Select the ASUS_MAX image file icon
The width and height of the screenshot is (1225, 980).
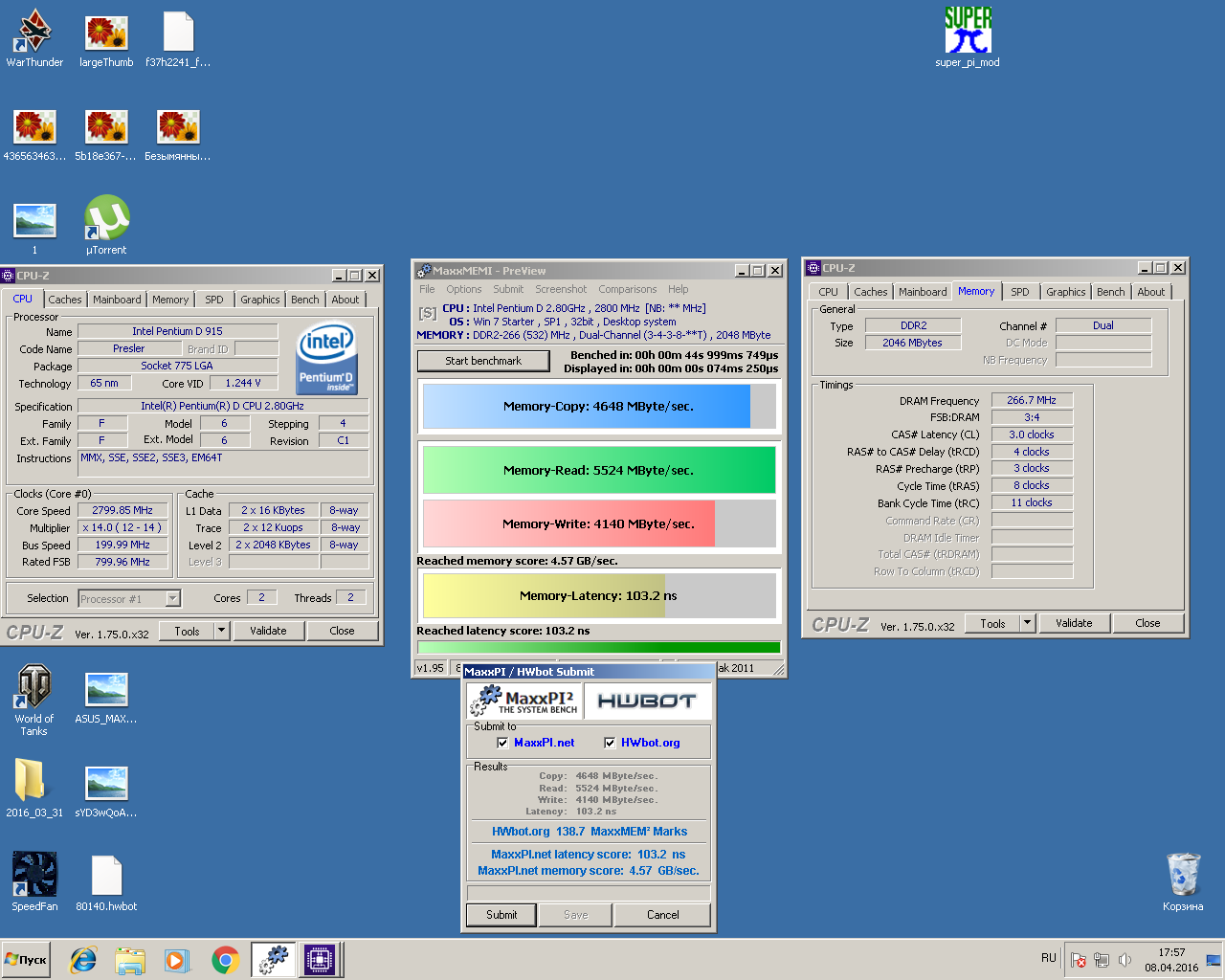(x=106, y=697)
